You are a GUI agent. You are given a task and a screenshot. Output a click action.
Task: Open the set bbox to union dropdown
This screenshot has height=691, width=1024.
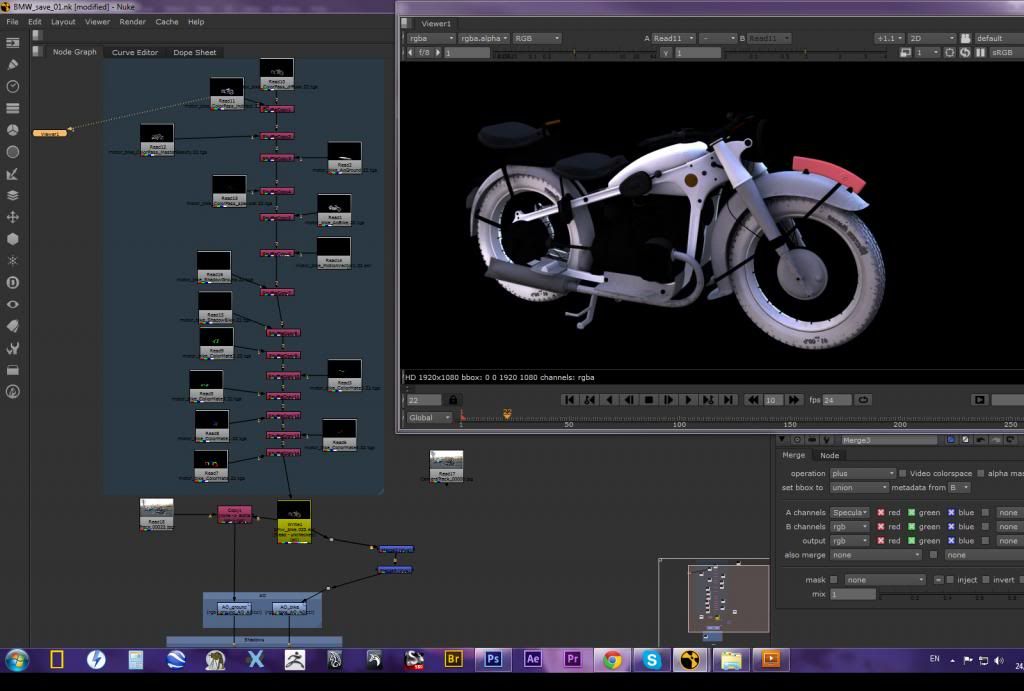pos(859,488)
